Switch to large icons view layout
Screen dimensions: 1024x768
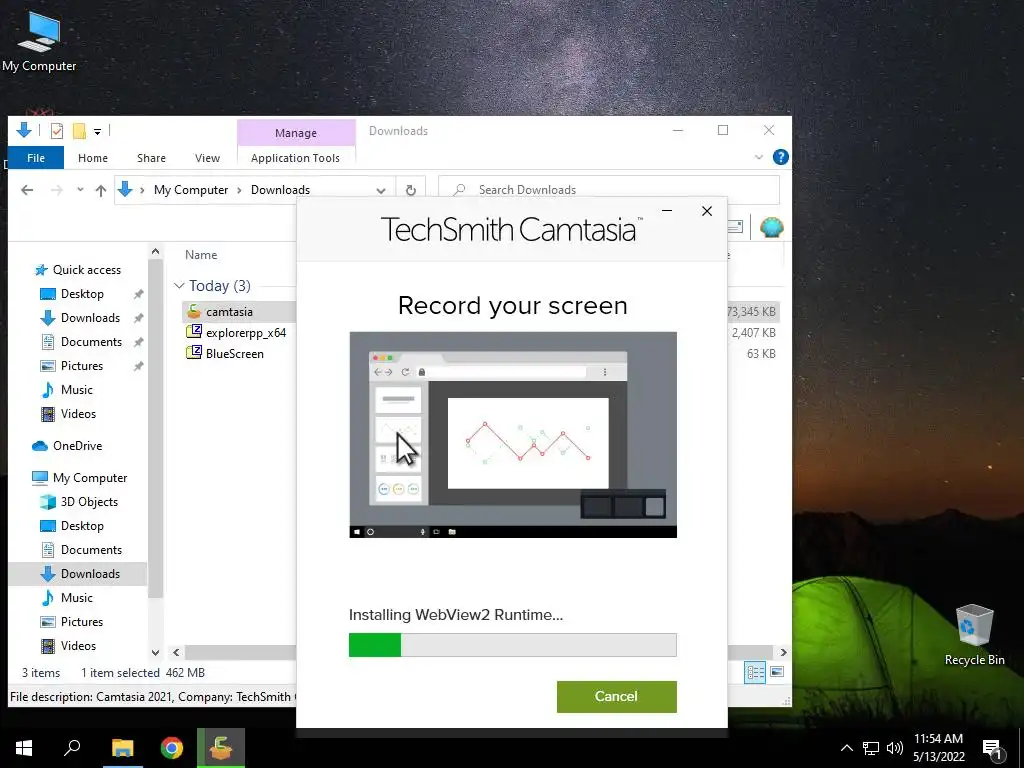click(776, 672)
